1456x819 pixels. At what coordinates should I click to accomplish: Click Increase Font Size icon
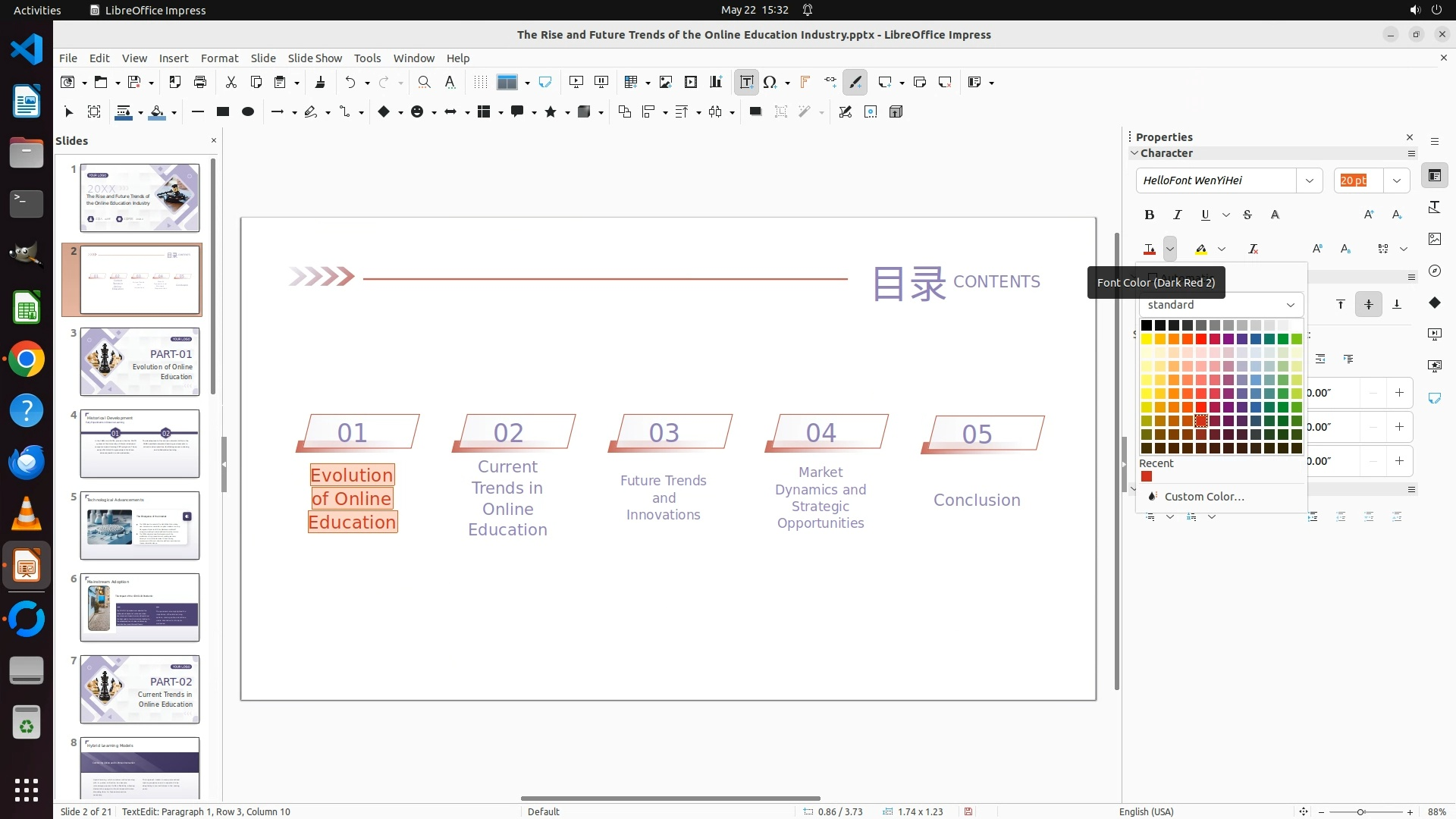coord(1368,215)
